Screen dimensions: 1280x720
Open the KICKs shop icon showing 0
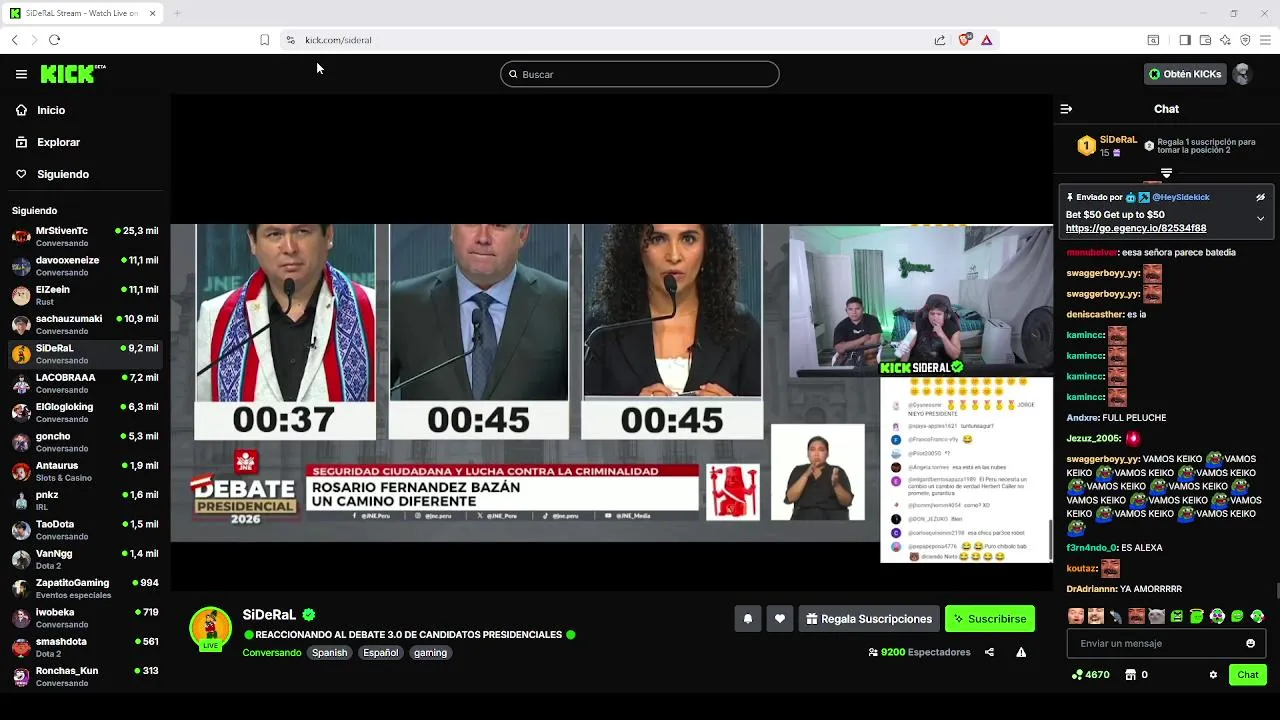click(x=1136, y=675)
